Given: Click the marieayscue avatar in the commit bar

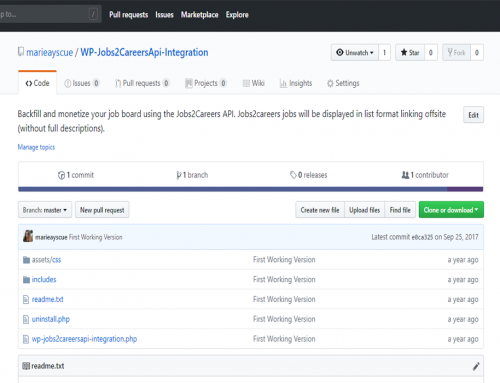Looking at the screenshot, I should tap(28, 236).
